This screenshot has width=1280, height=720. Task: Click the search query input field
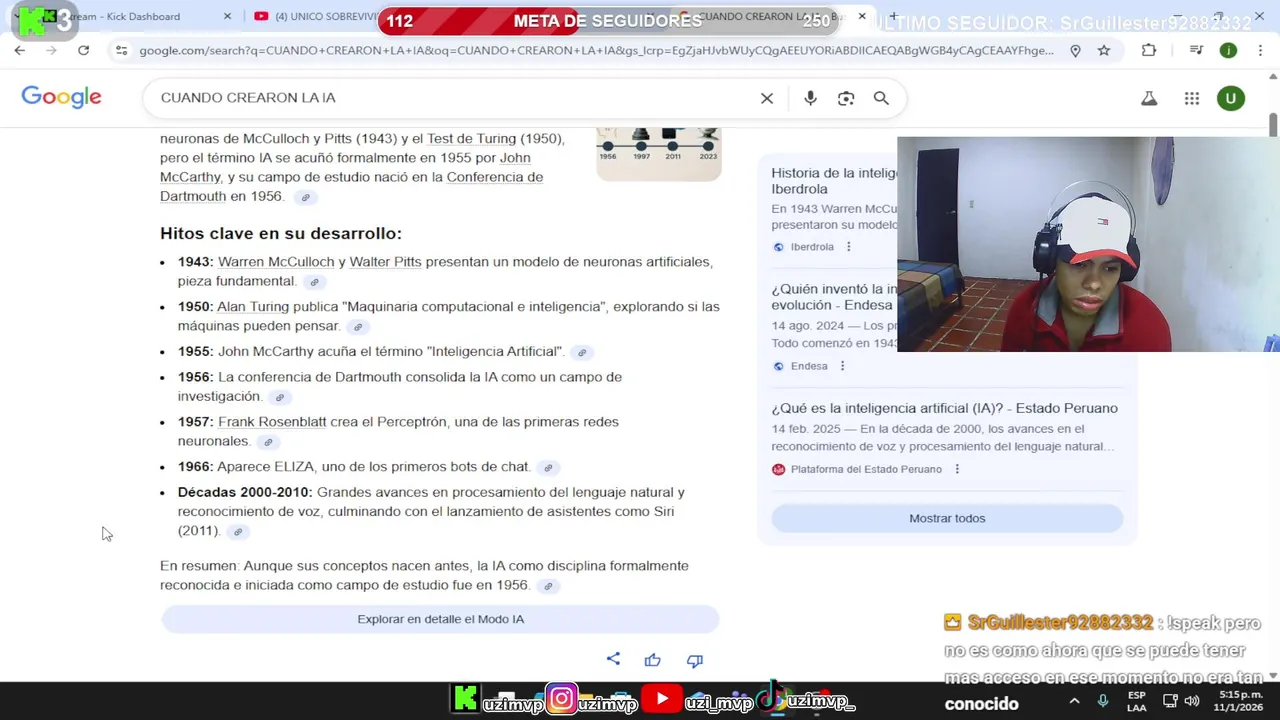coord(455,98)
